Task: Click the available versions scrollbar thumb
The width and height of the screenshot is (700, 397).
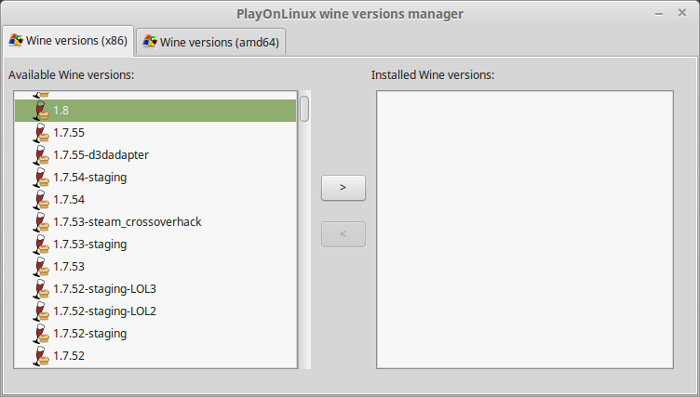Action: click(x=304, y=109)
